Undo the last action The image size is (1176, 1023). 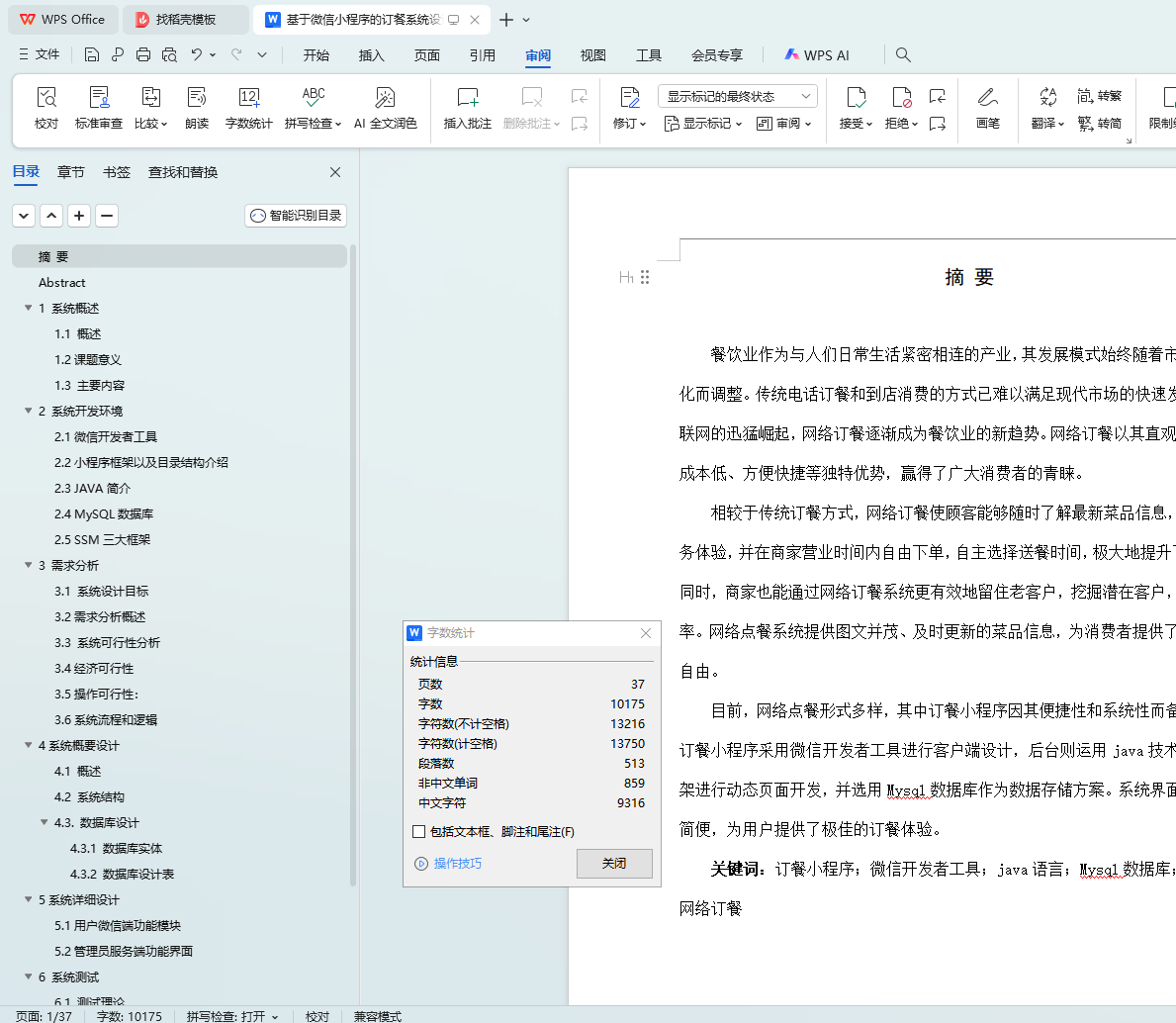point(197,54)
